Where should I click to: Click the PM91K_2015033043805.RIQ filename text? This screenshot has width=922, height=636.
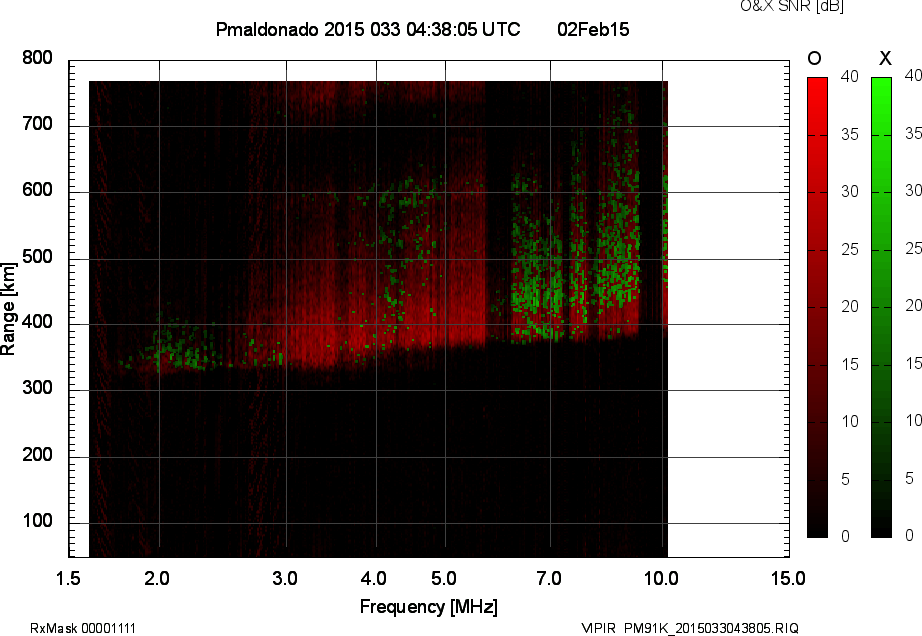tap(711, 628)
